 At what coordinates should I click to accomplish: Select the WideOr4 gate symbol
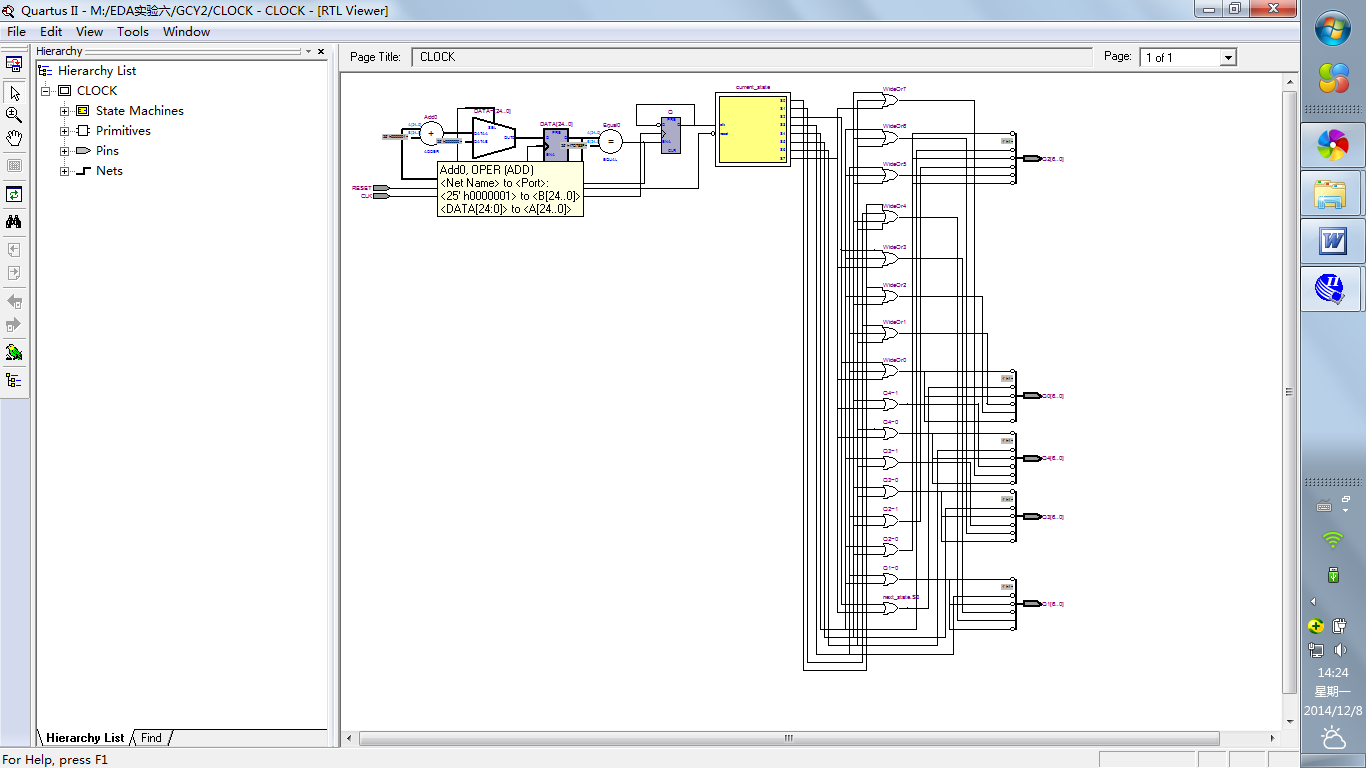pyautogui.click(x=890, y=217)
